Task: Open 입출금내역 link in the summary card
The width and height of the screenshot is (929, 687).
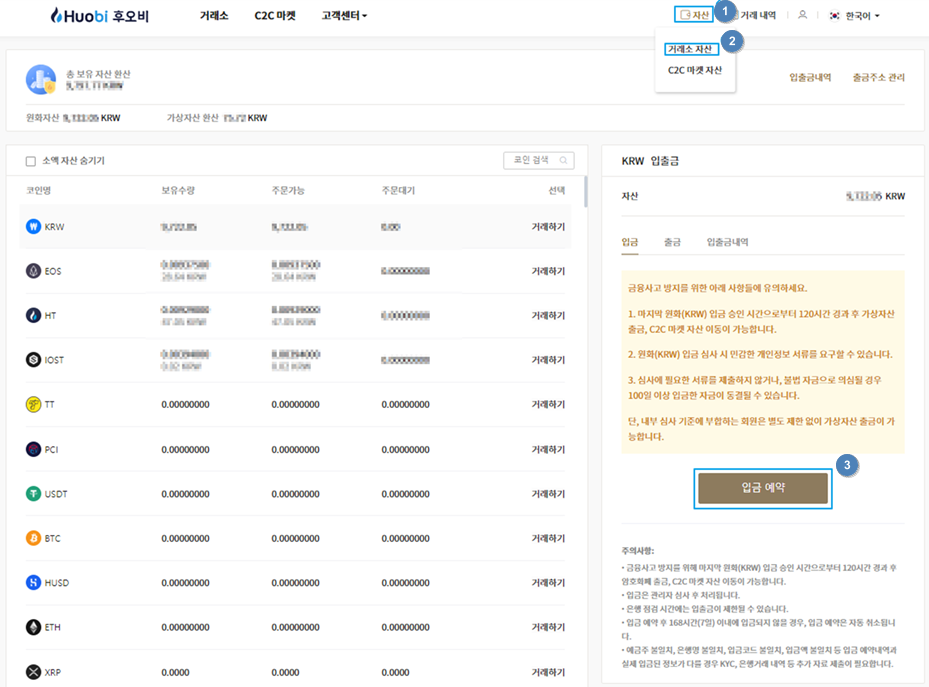Action: pos(810,78)
